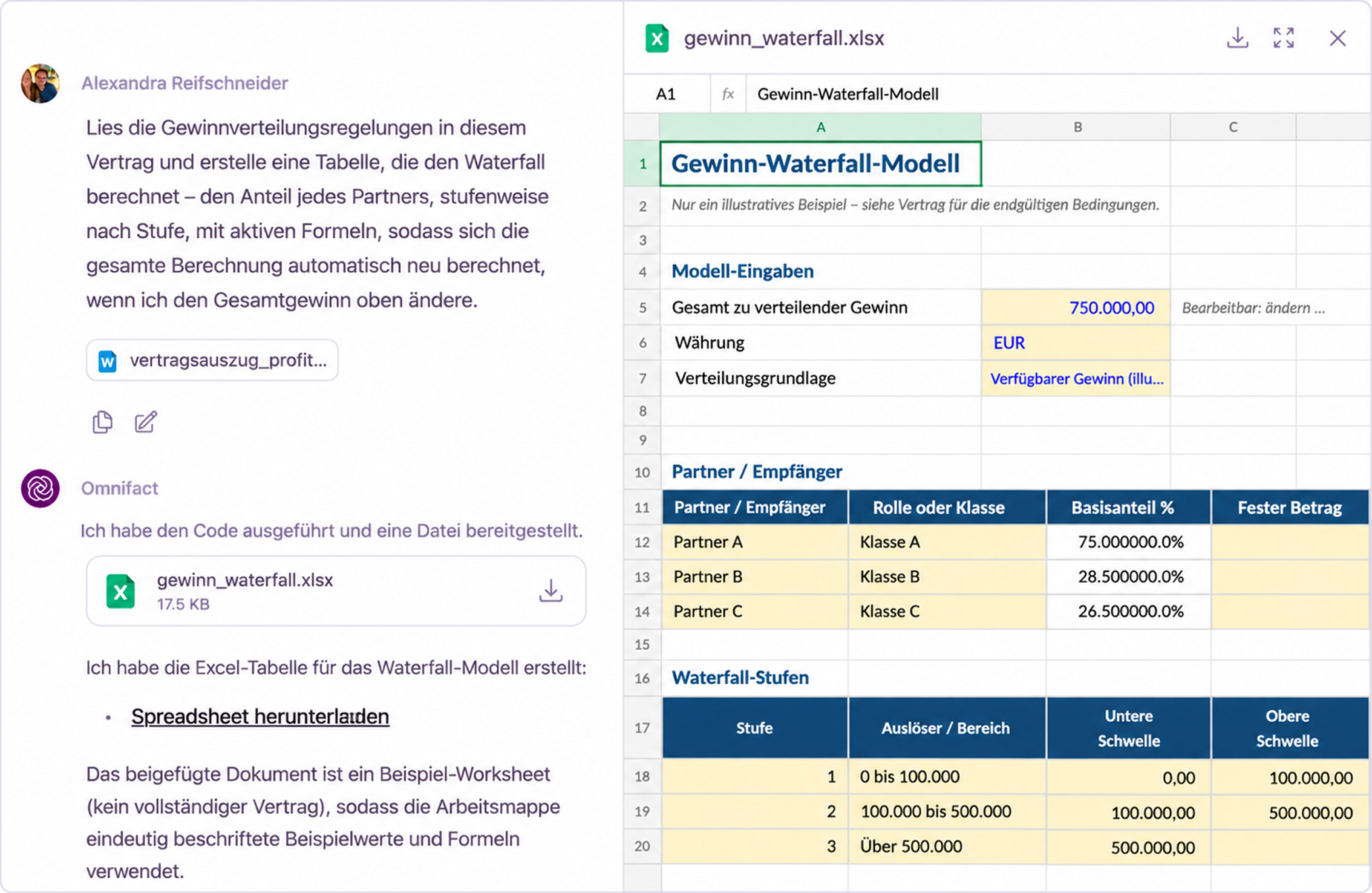Image resolution: width=1372 pixels, height=893 pixels.
Task: Click the formula bar showing Gewinn-Waterfall-Modell
Action: pyautogui.click(x=1058, y=94)
